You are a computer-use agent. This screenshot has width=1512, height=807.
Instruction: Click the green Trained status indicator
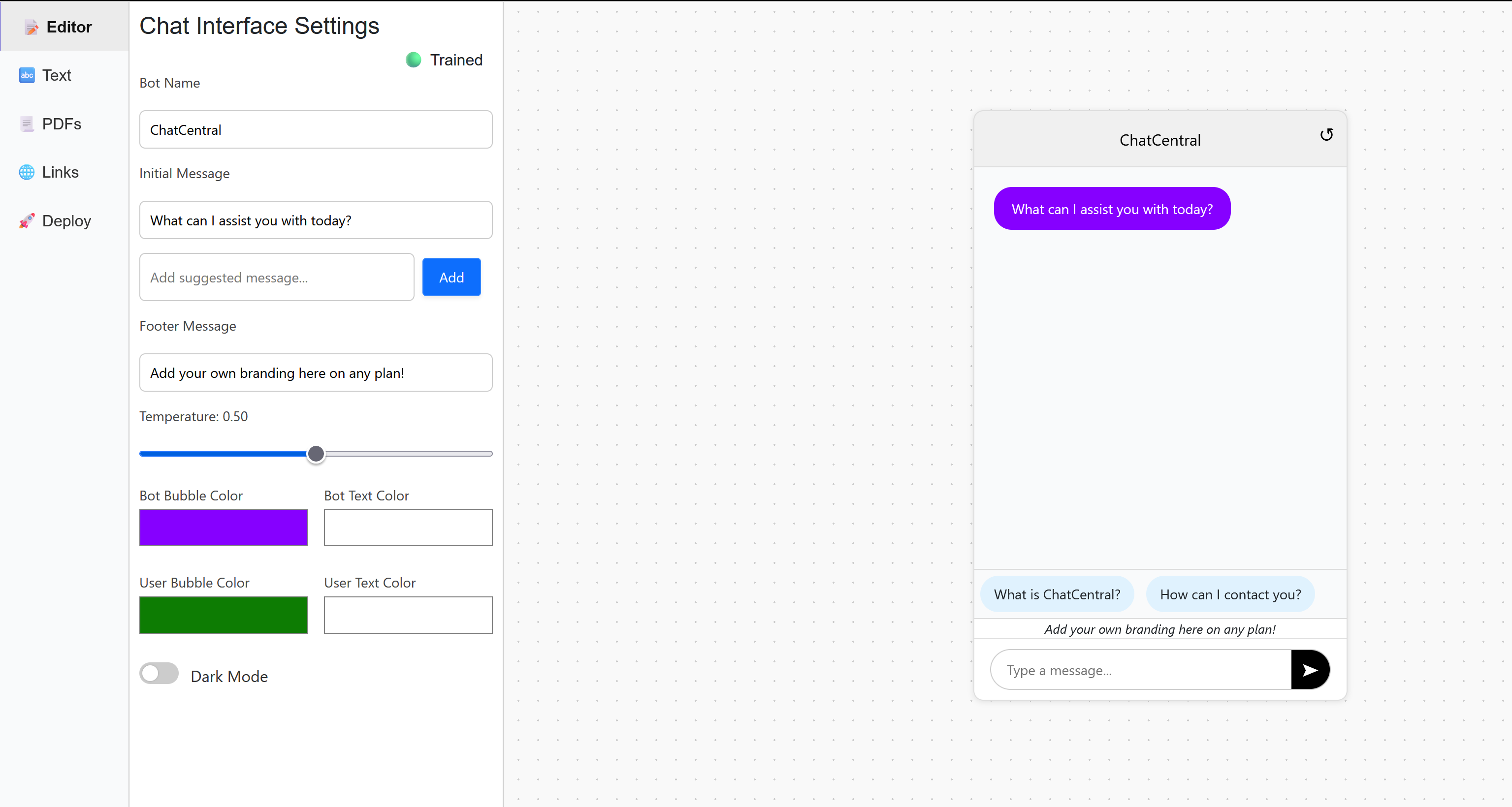[x=413, y=60]
